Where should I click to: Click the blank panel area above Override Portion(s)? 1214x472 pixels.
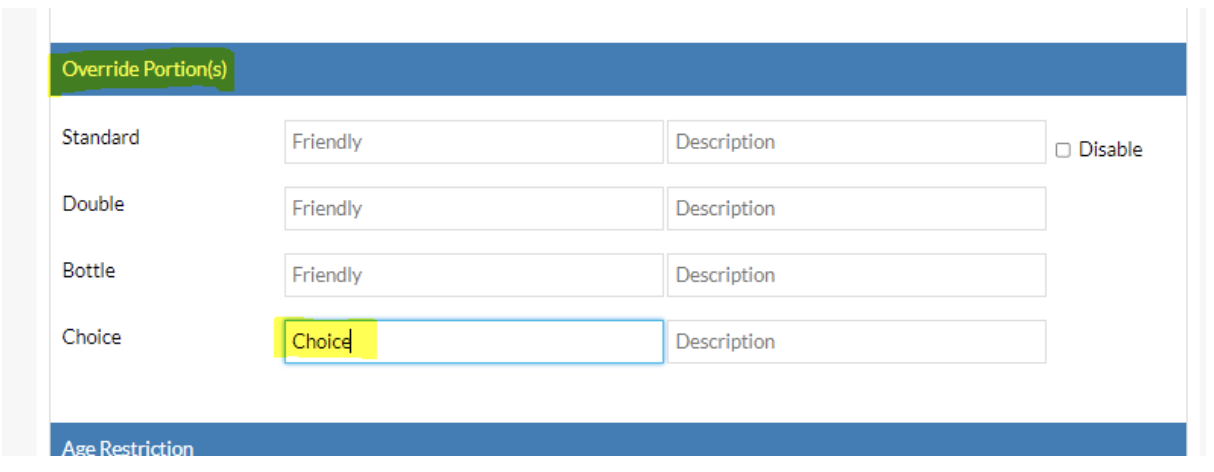600,20
